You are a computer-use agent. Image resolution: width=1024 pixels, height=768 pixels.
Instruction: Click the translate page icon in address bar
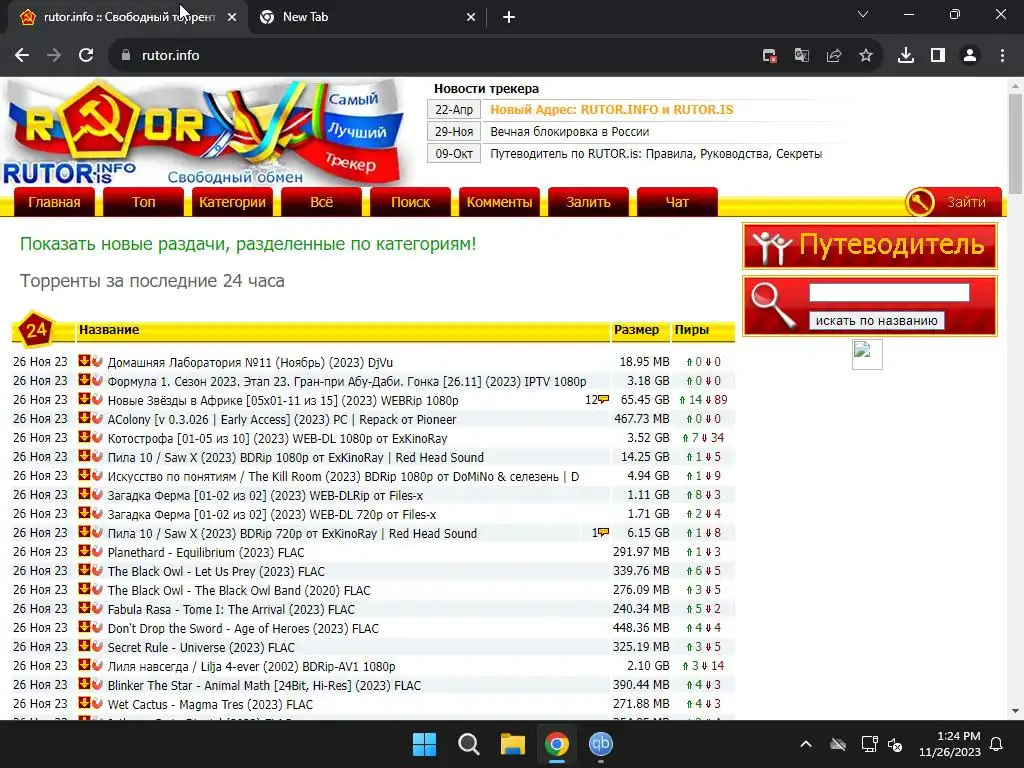[801, 56]
